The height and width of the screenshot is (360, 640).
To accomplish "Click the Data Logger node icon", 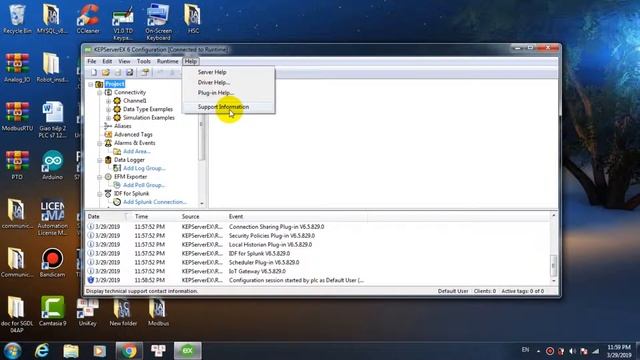I will [x=108, y=160].
